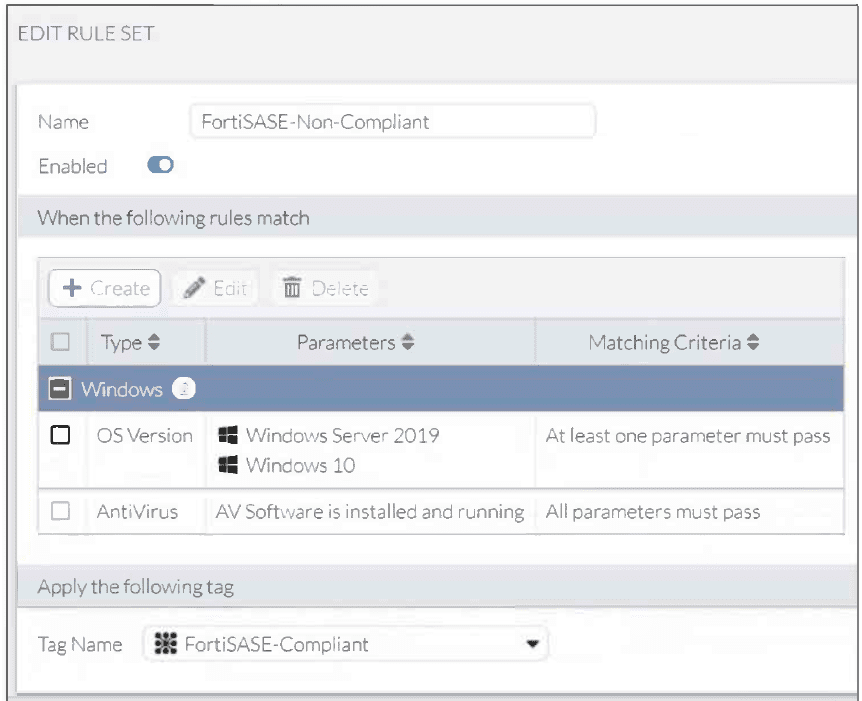The height and width of the screenshot is (701, 862).
Task: Sort by Matching Criteria arrows
Action: pos(753,342)
